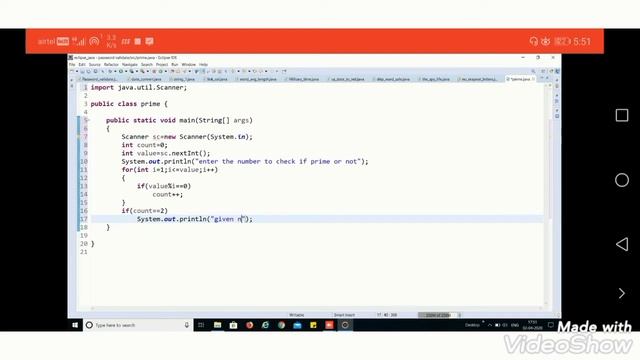Click the 'if(count==2)' code line
Image resolution: width=640 pixels, height=360 pixels.
144,211
